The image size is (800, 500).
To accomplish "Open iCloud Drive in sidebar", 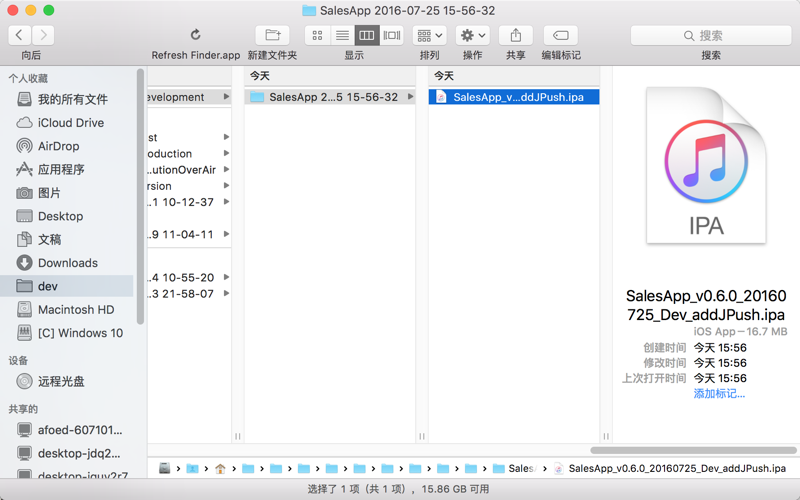I will pyautogui.click(x=67, y=122).
